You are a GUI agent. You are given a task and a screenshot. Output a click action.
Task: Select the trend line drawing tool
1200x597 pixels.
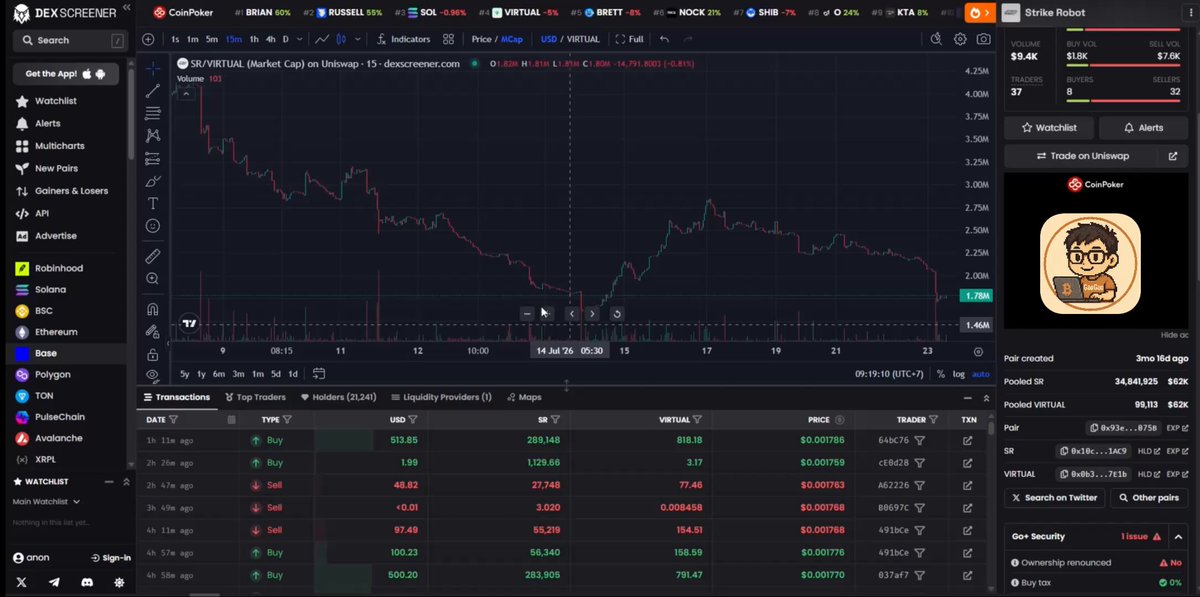tap(153, 91)
